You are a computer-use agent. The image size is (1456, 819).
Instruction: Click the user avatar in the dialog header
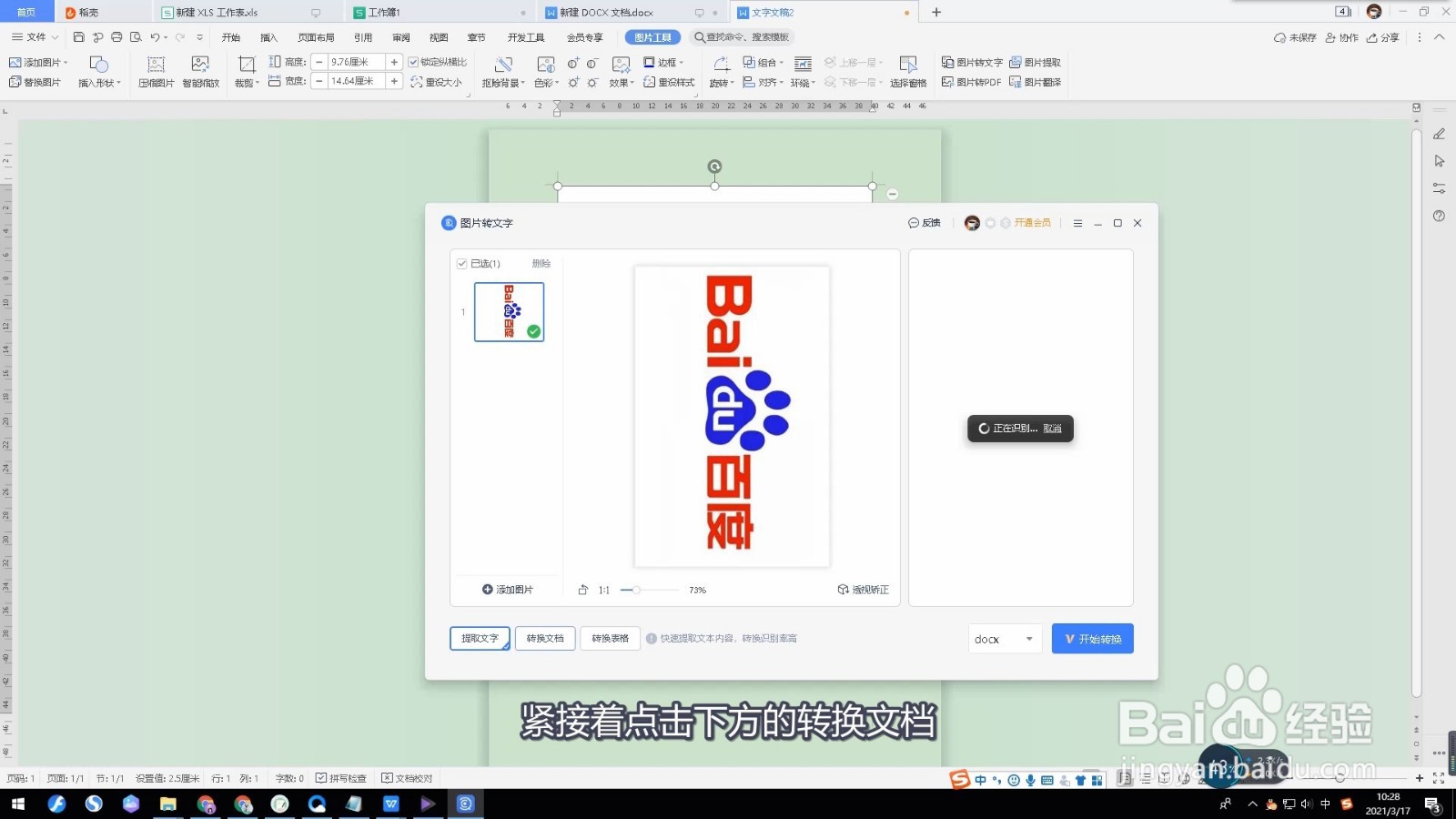click(972, 223)
